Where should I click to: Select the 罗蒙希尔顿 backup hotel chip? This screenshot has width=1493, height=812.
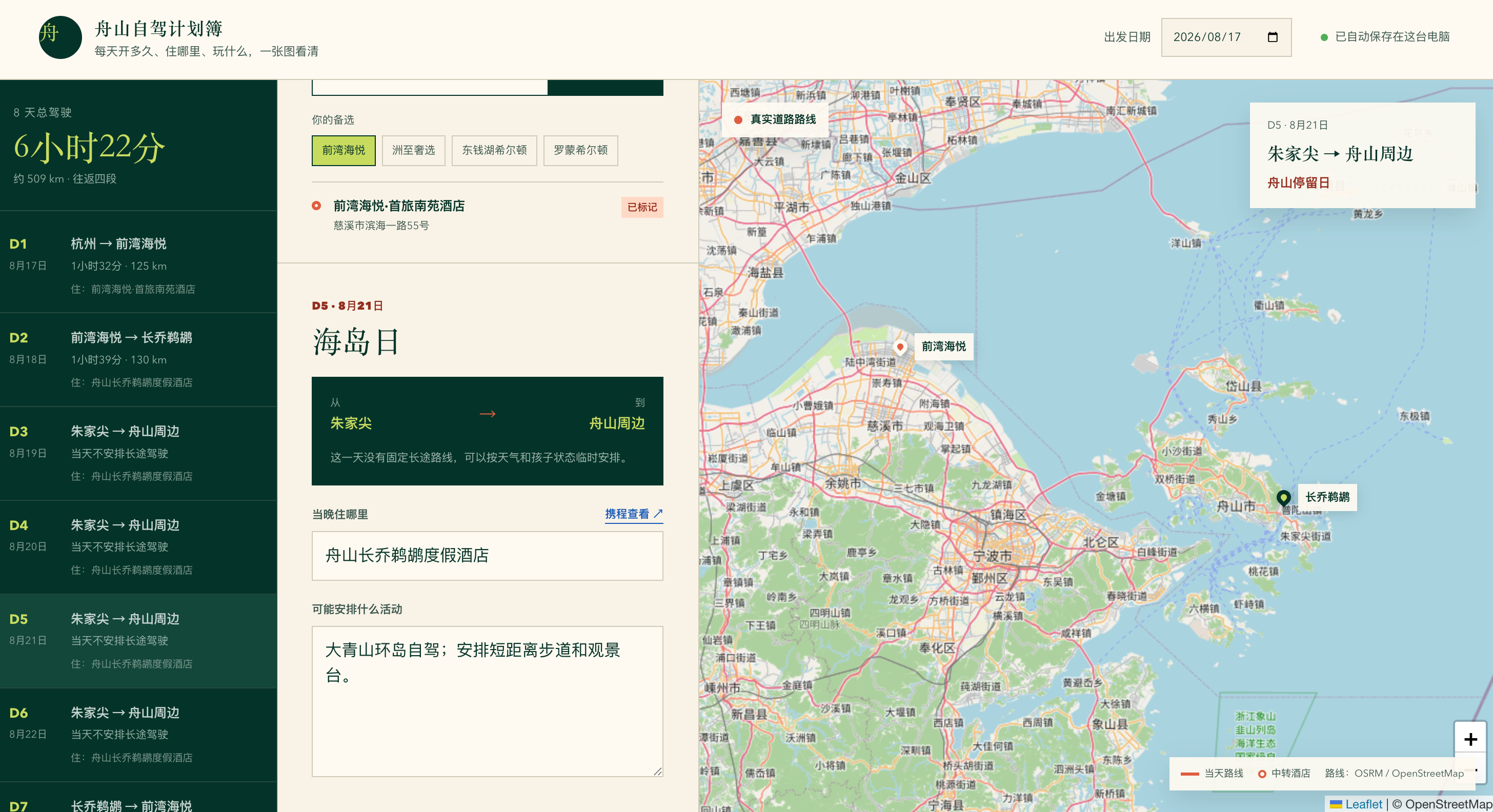click(x=580, y=150)
